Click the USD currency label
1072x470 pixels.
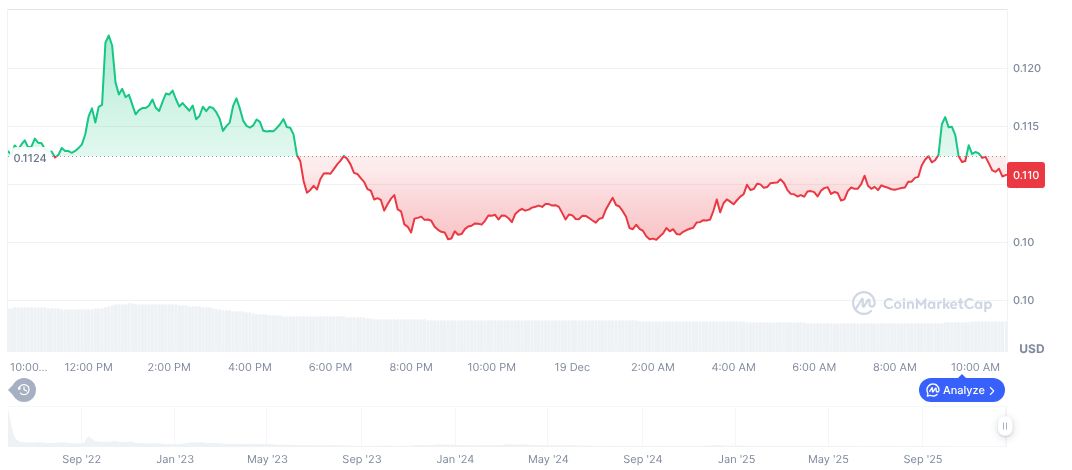click(1031, 348)
